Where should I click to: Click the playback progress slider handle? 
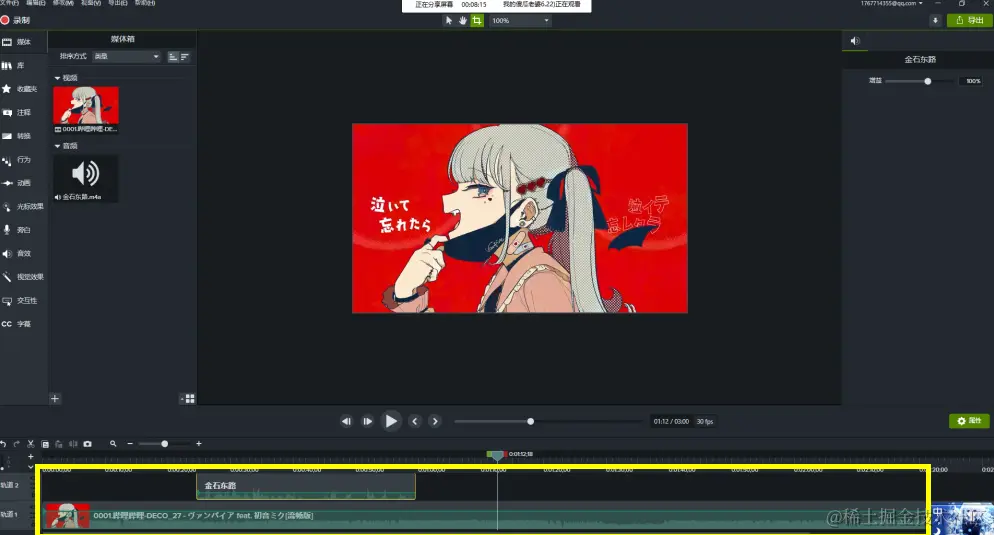point(531,421)
